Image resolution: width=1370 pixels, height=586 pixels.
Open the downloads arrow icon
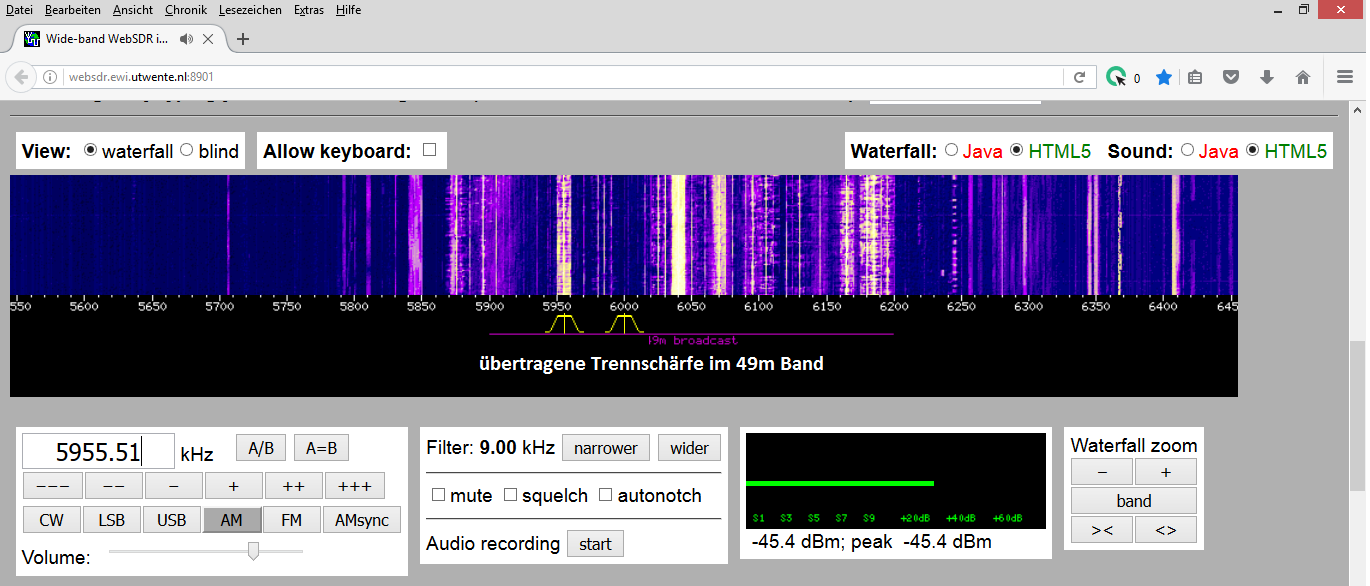click(1267, 78)
